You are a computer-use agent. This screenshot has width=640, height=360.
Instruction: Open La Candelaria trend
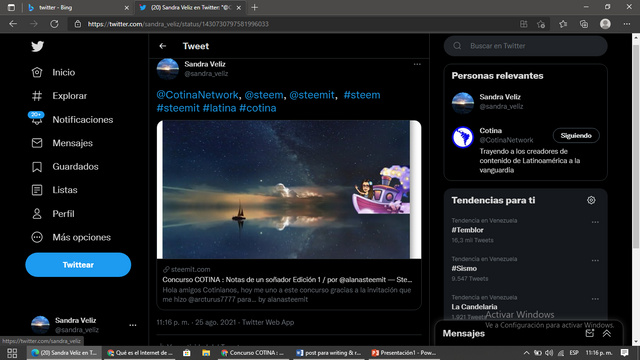pos(474,307)
